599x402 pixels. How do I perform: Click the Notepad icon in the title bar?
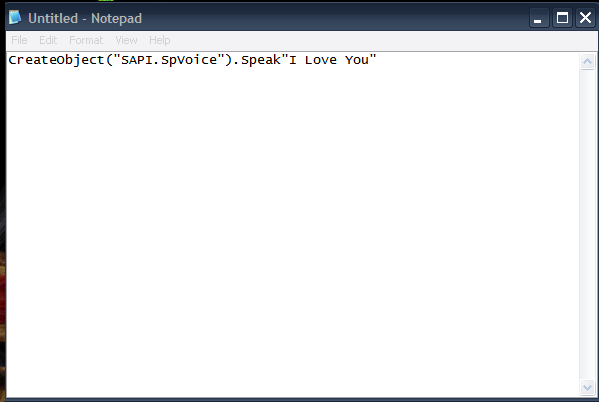tap(15, 18)
